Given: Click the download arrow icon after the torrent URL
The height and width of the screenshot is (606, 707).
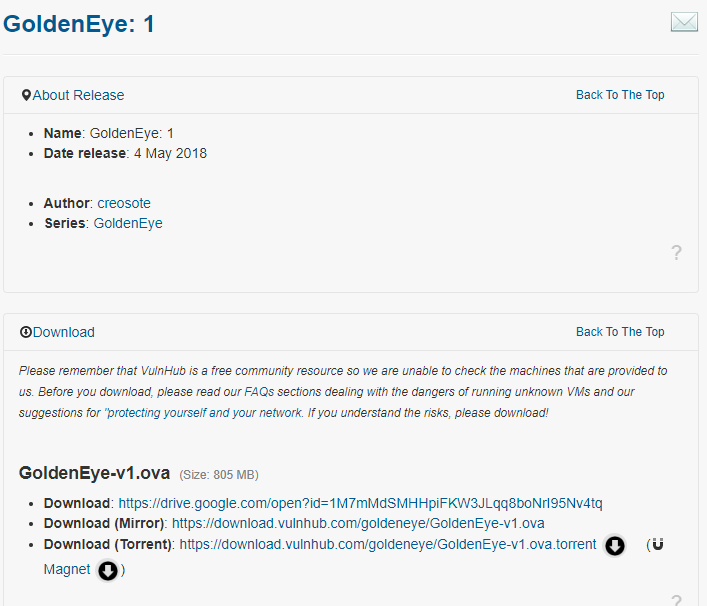Looking at the screenshot, I should 615,545.
